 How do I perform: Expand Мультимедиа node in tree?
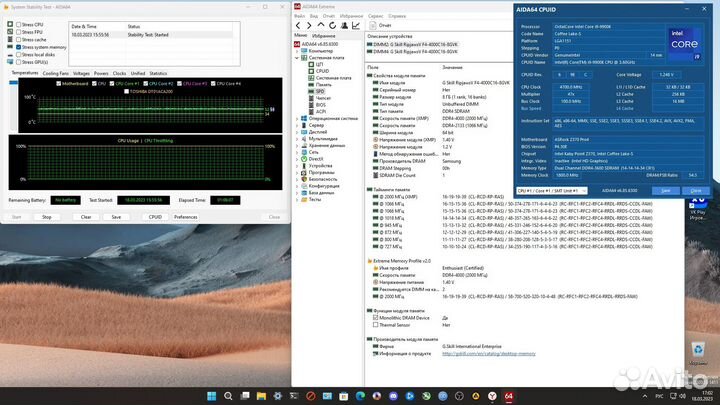pos(297,139)
